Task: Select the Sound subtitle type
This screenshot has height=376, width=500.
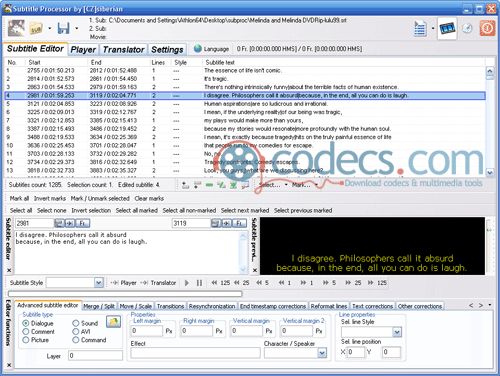Action: tap(85, 323)
